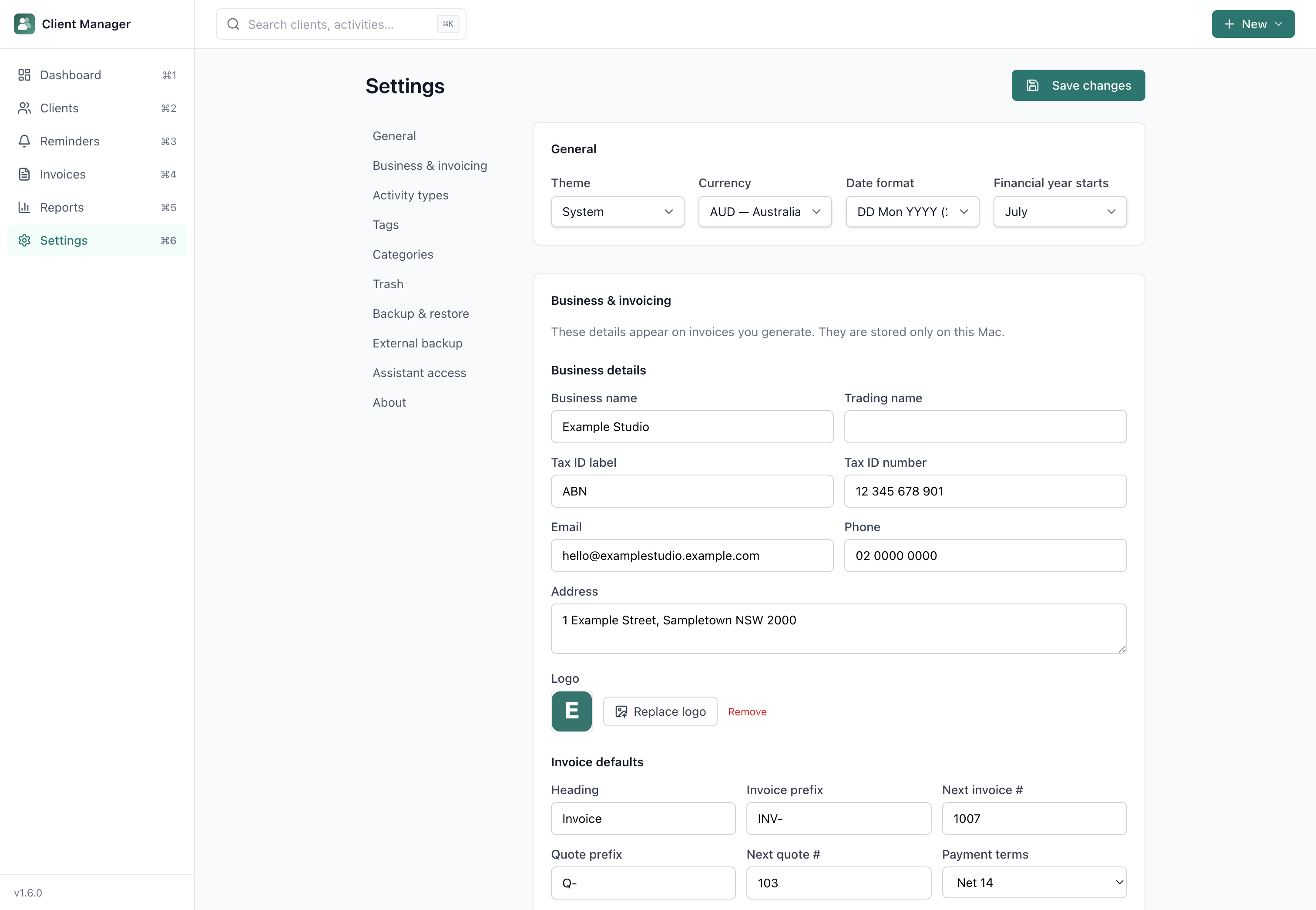Jump to General settings section

point(394,136)
